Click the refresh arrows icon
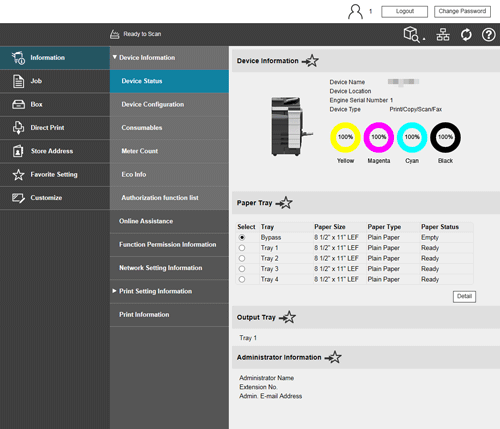The width and height of the screenshot is (500, 429). pos(466,34)
